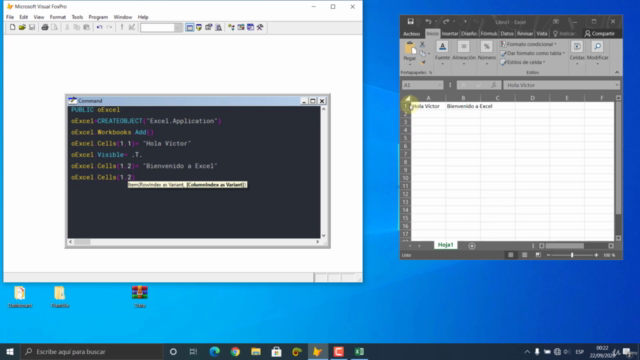Viewport: 640px width, 360px height.
Task: Click the Excel zoom slider handle
Action: click(x=572, y=255)
